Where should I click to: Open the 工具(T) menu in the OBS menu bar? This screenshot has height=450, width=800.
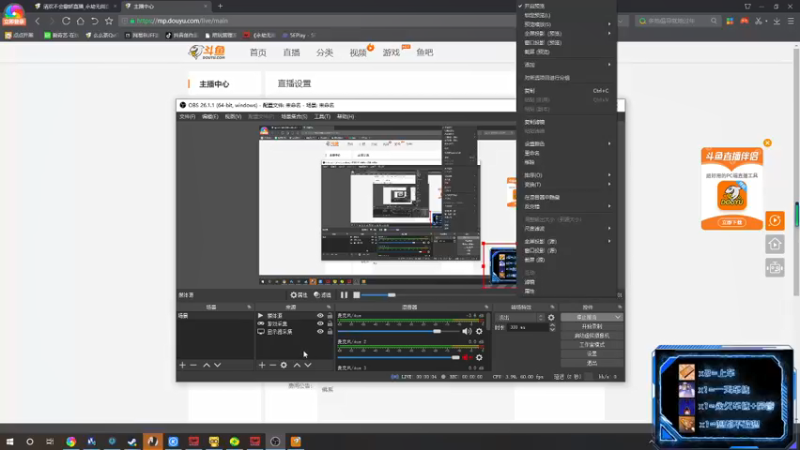tap(322, 116)
